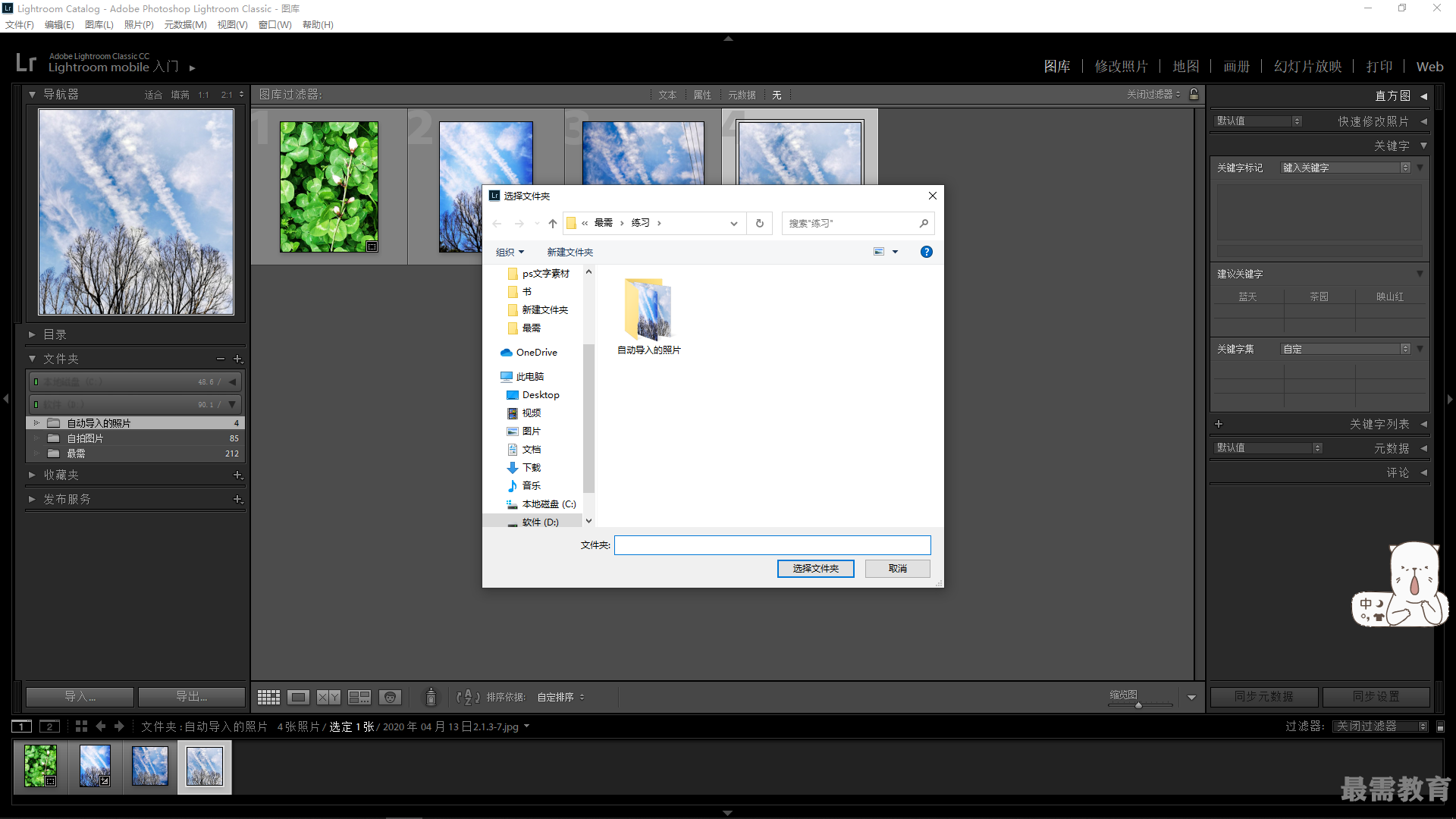Click the 导入... button
The height and width of the screenshot is (819, 1456).
[80, 696]
